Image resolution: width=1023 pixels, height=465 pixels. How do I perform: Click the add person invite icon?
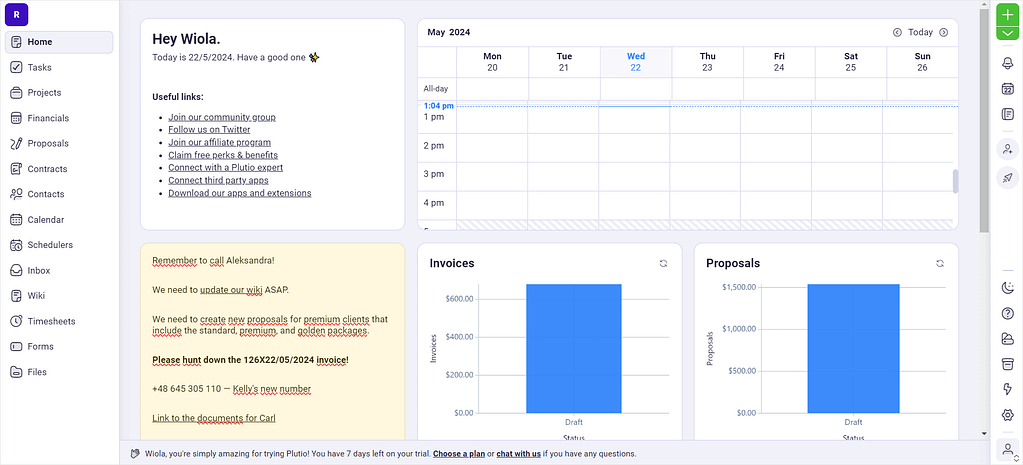[1007, 149]
